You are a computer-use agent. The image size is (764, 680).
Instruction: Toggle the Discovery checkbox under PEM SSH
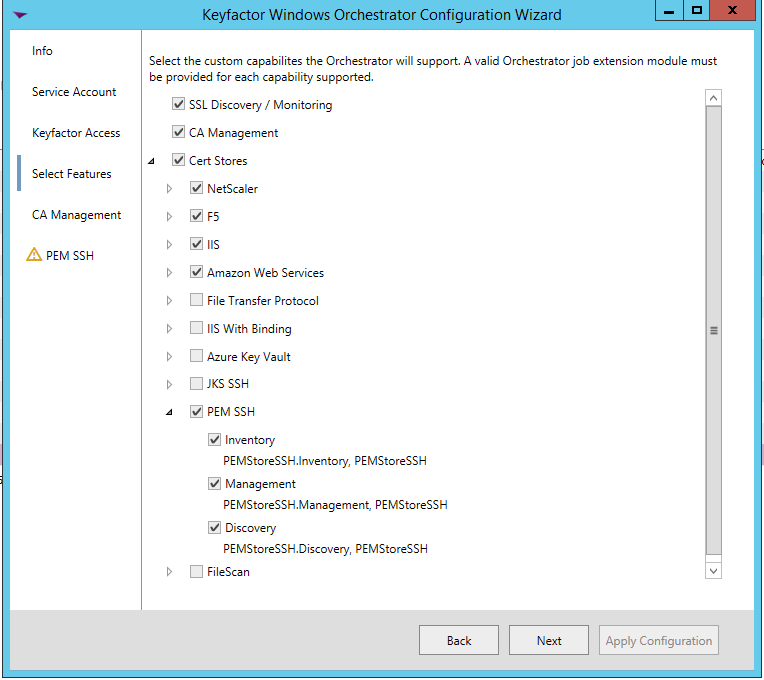tap(214, 528)
